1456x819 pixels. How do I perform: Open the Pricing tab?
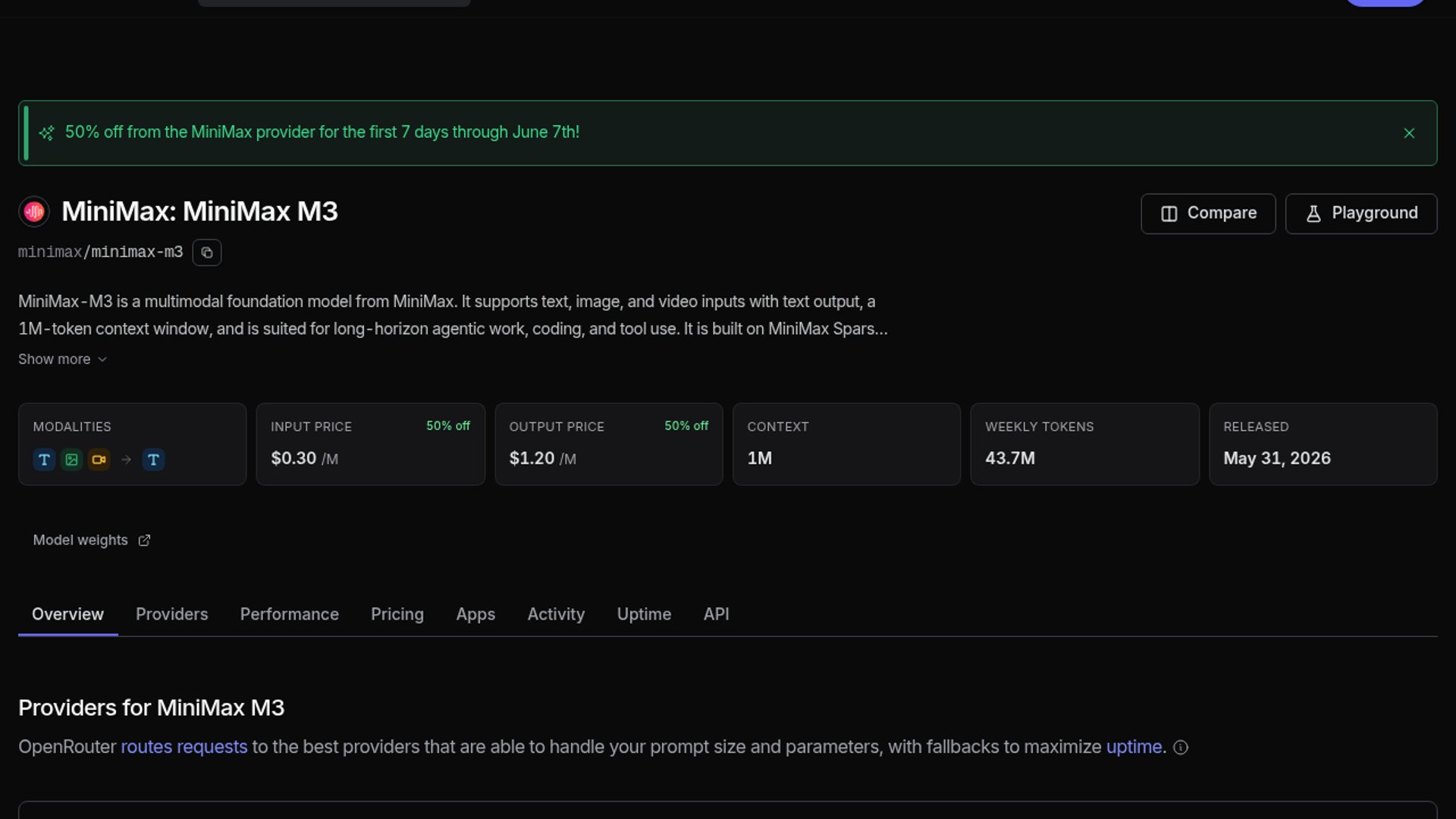(x=397, y=614)
